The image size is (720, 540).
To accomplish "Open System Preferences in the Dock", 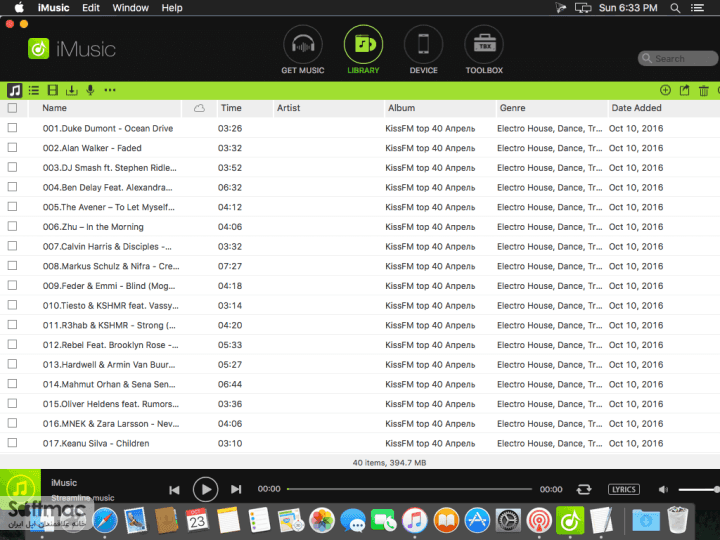I will 508,521.
